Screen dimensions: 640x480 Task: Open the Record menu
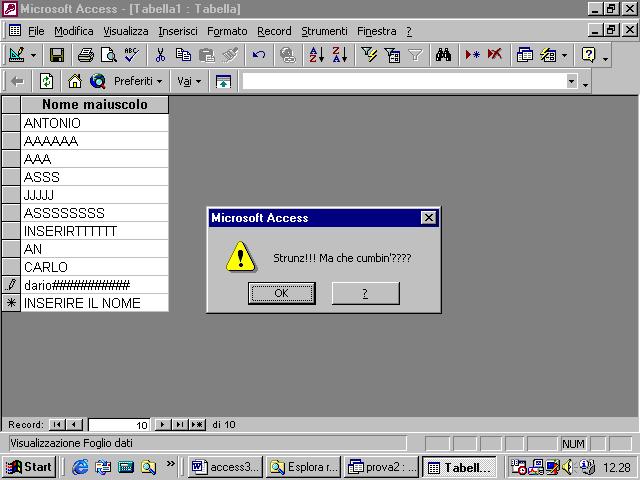(274, 31)
